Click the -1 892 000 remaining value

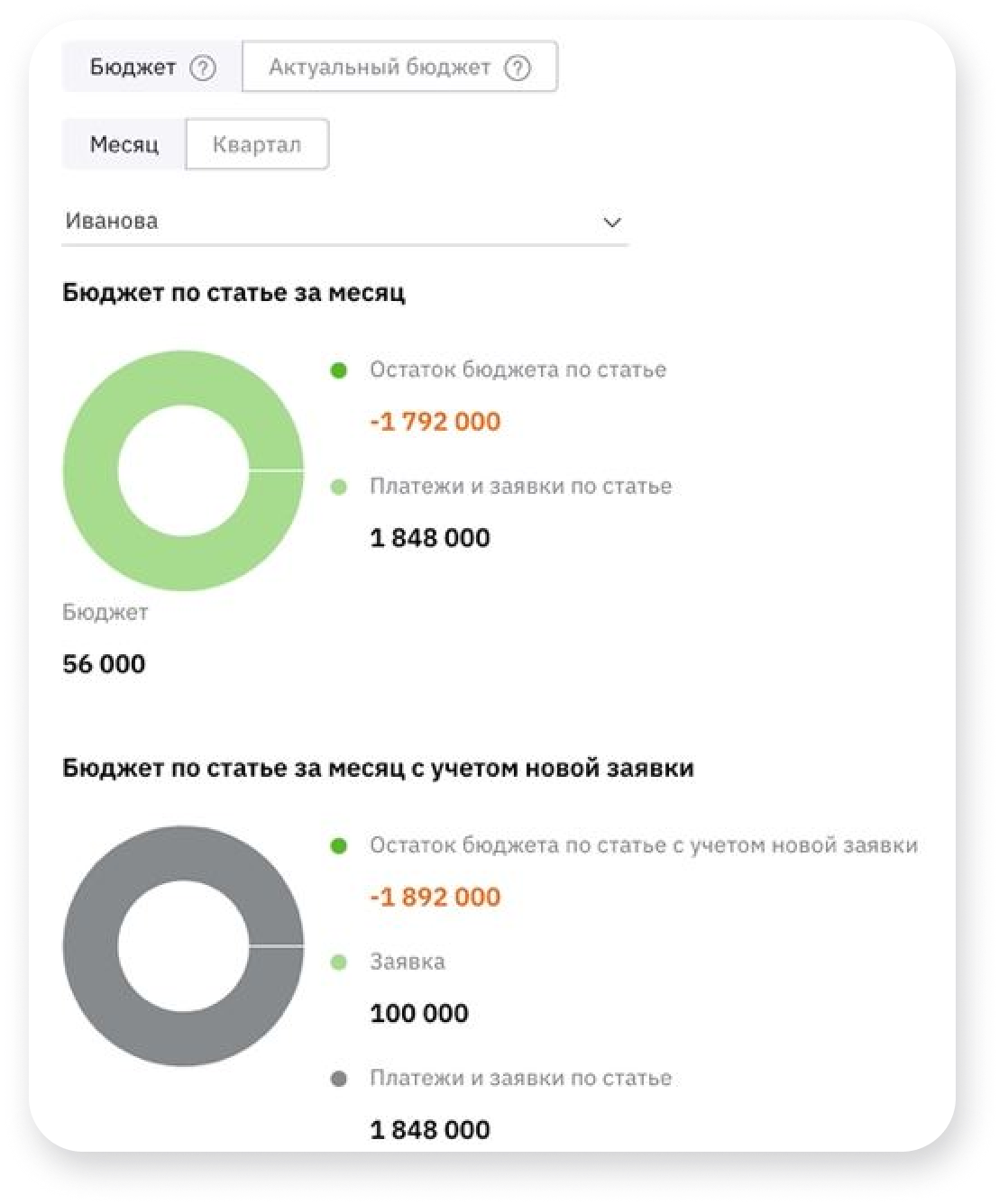435,898
